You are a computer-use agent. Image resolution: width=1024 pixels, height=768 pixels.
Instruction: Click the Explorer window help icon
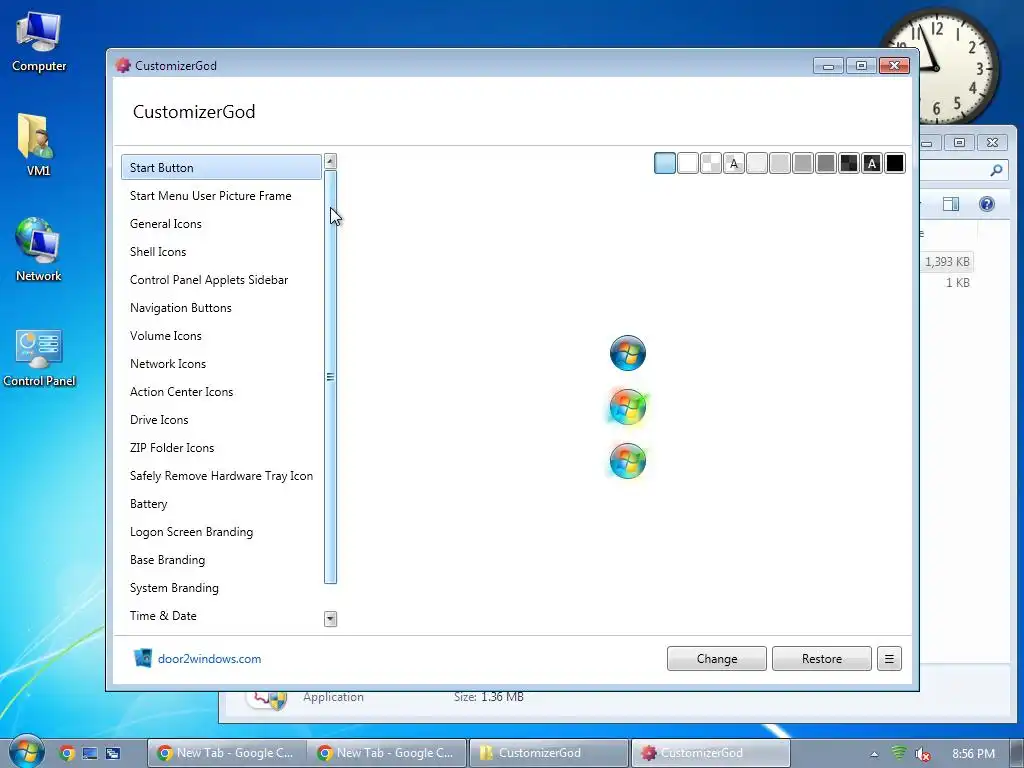987,204
